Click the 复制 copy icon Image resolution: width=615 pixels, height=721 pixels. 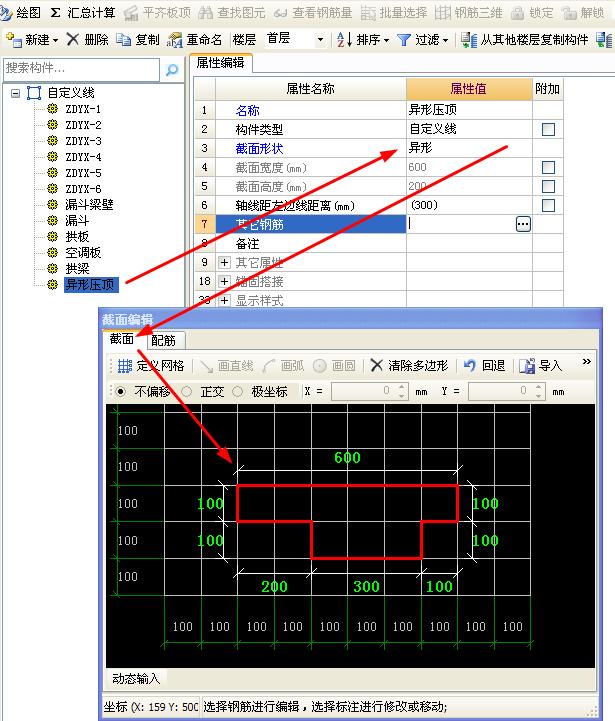coord(123,40)
